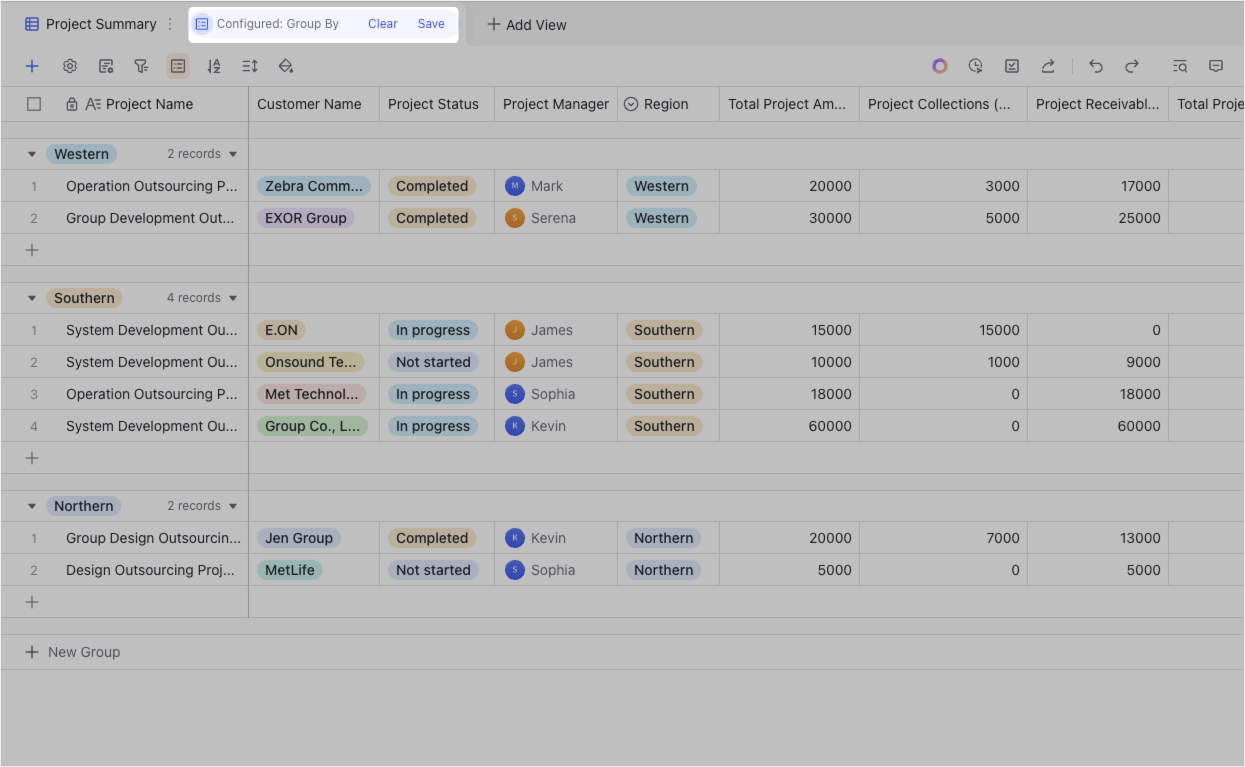Click the lock icon beside Project Name
Screen dimensions: 1245x767
pos(72,104)
